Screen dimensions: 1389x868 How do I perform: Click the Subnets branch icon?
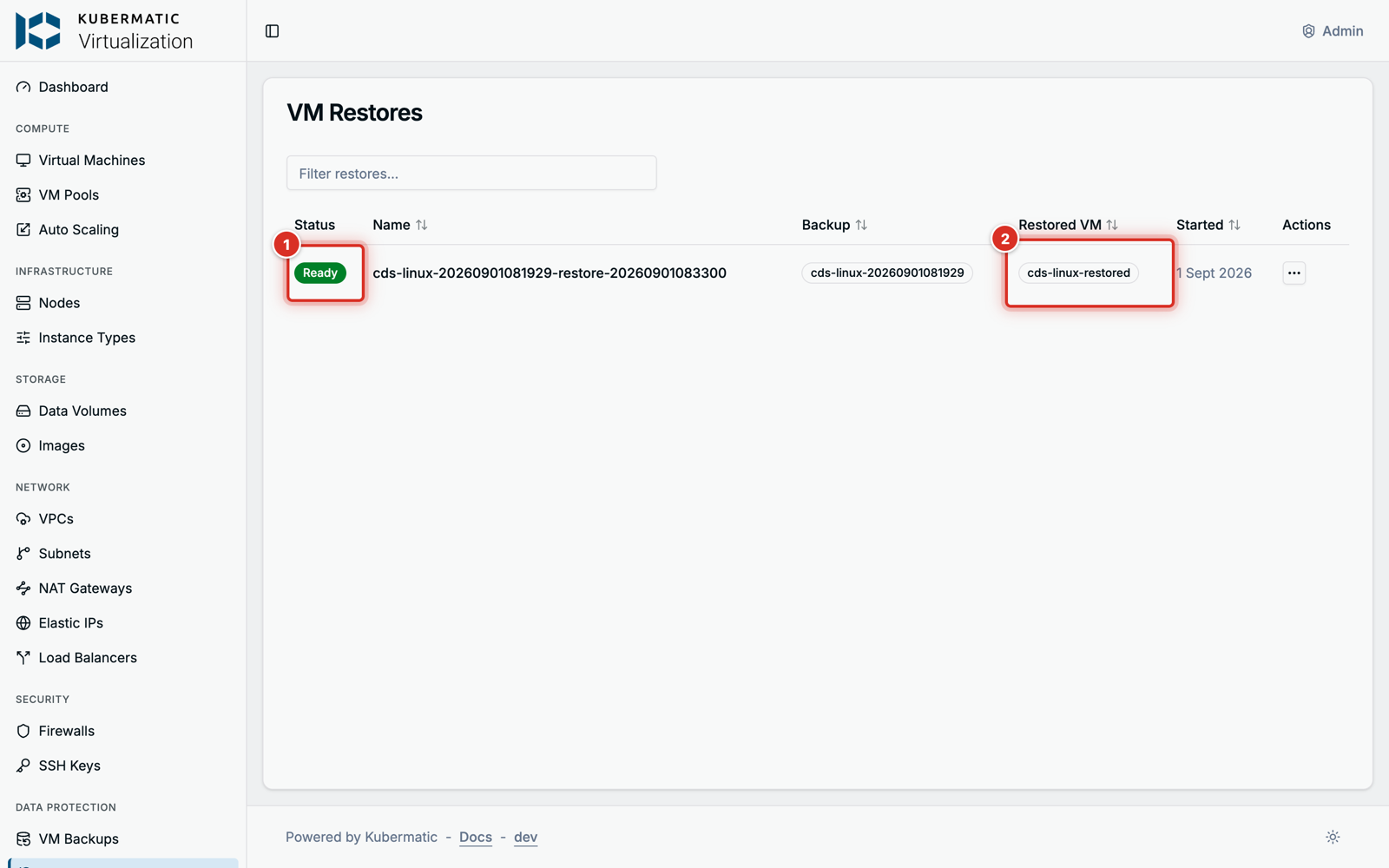coord(23,554)
